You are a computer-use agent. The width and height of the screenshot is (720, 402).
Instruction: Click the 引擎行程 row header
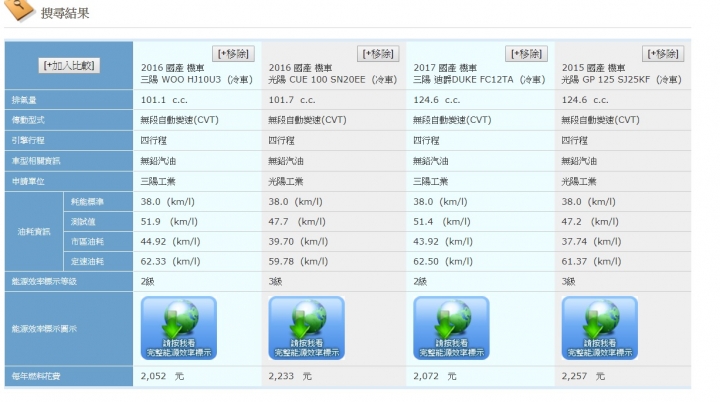pos(69,140)
